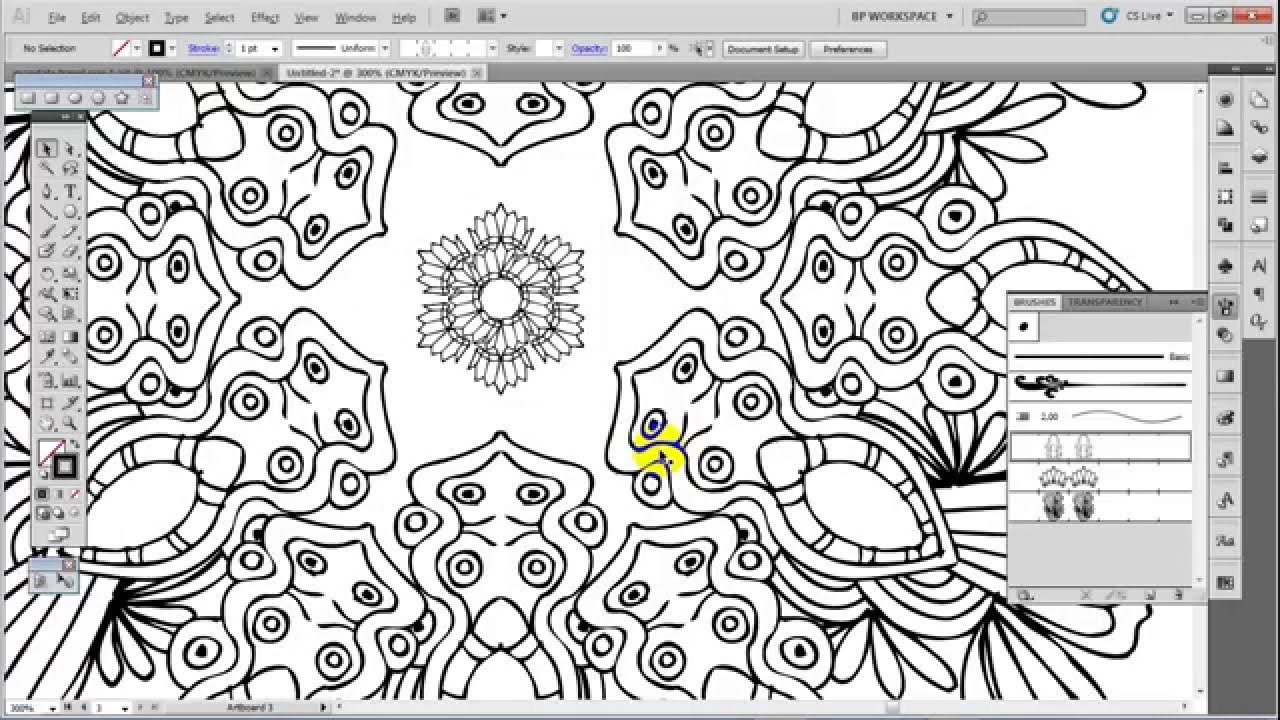Open the Character panel icon in dock

(1260, 267)
